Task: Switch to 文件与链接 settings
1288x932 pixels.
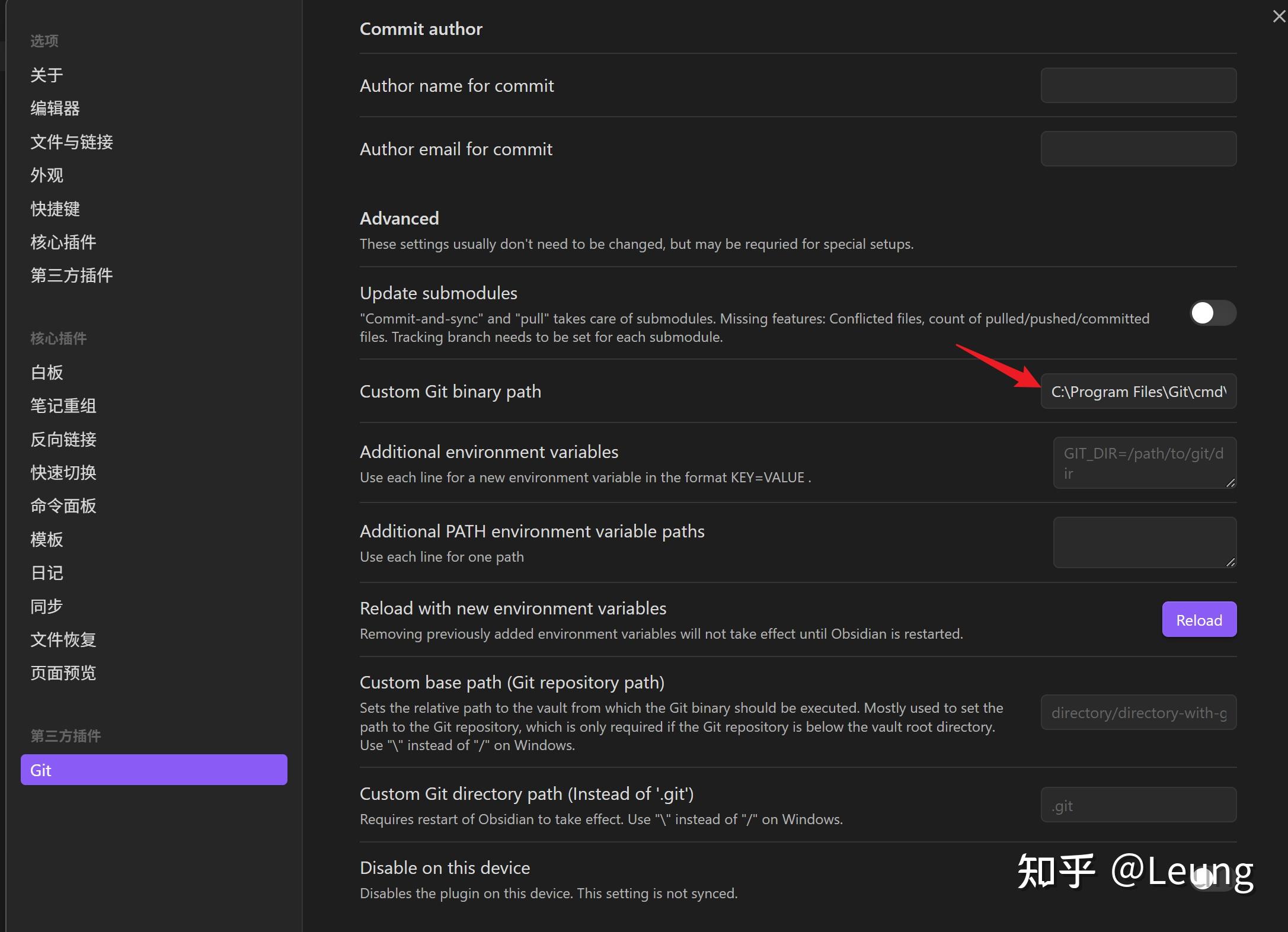Action: tap(72, 142)
